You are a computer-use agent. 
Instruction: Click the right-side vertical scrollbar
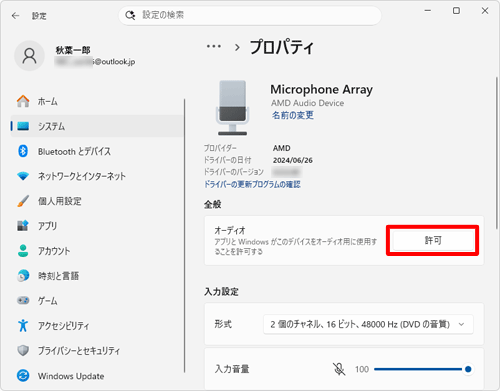497,153
